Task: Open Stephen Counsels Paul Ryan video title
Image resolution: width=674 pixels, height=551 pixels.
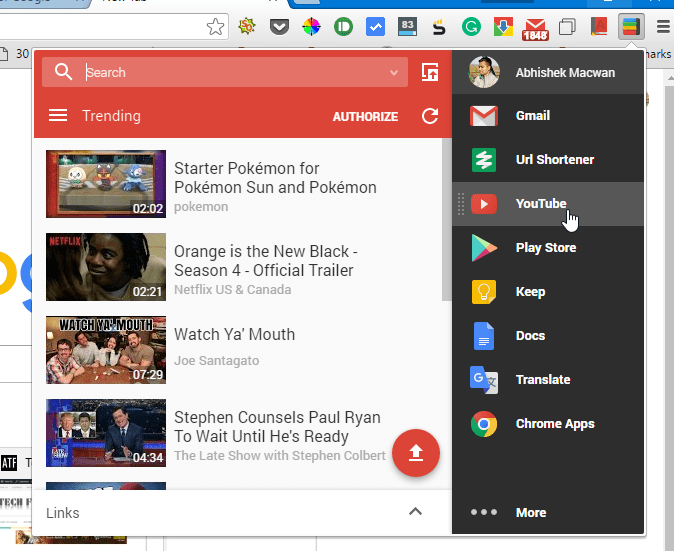Action: point(277,427)
